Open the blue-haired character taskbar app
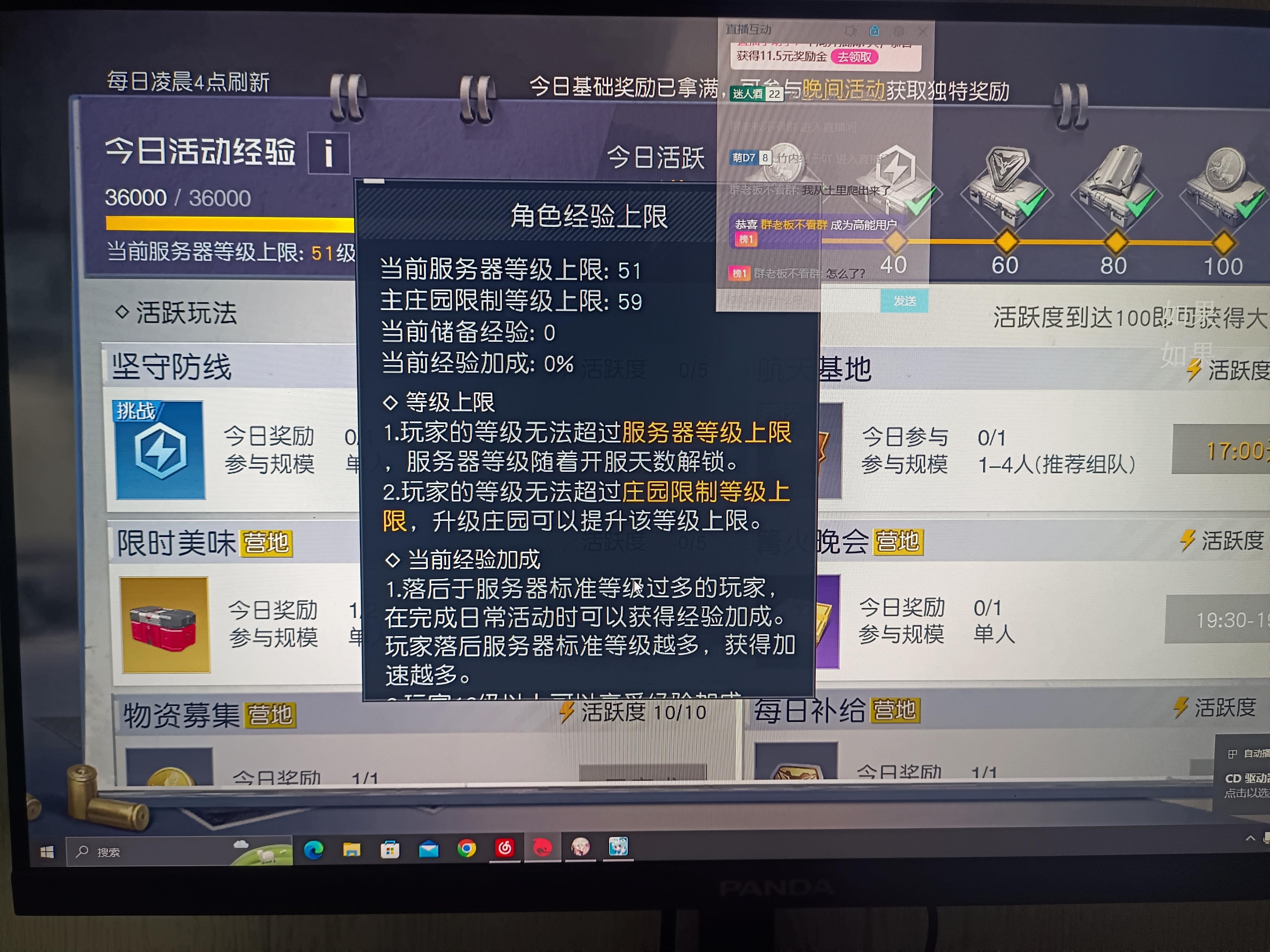1270x952 pixels. tap(618, 846)
